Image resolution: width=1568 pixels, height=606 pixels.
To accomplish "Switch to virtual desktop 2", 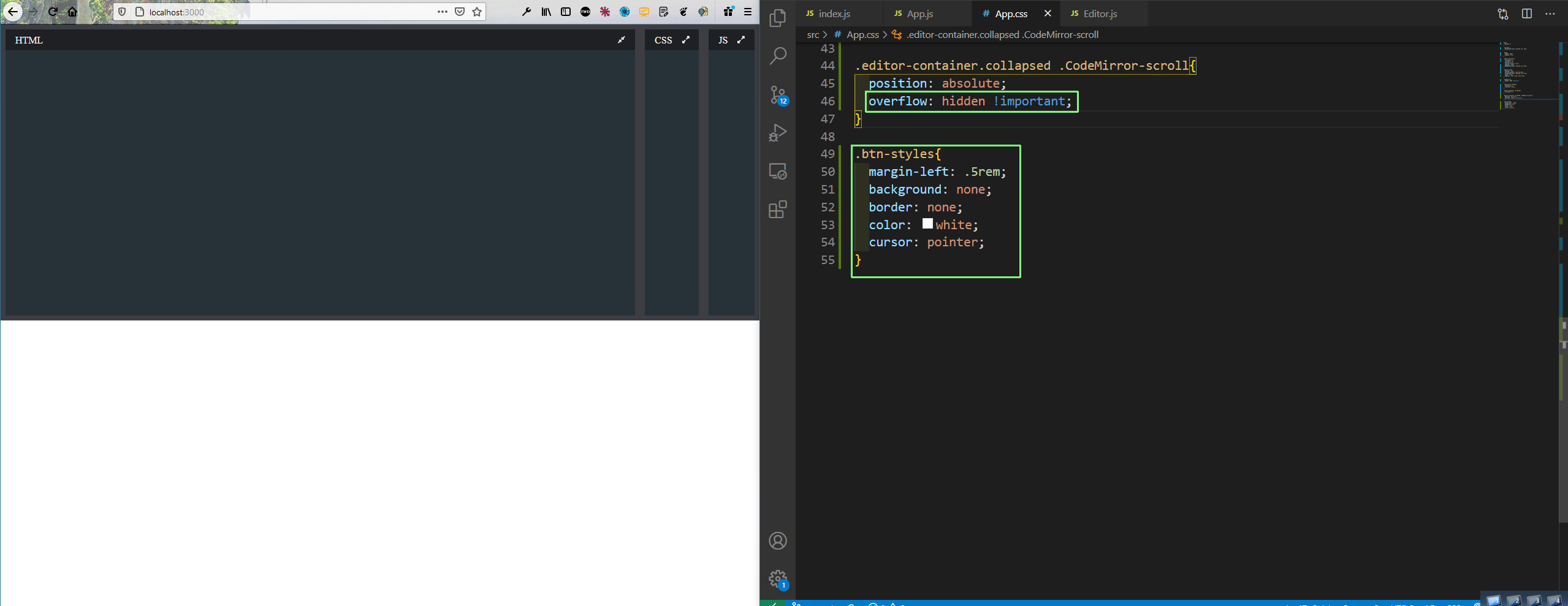I will [x=1514, y=600].
